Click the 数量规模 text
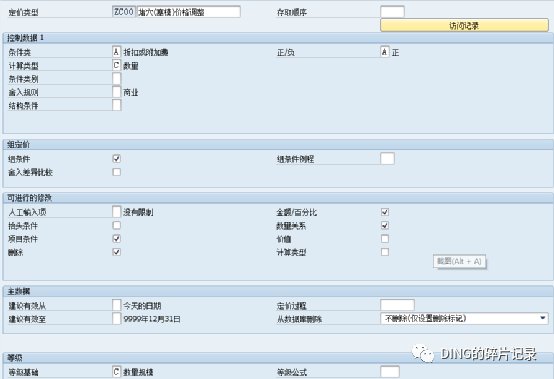The image size is (554, 379). pyautogui.click(x=138, y=372)
